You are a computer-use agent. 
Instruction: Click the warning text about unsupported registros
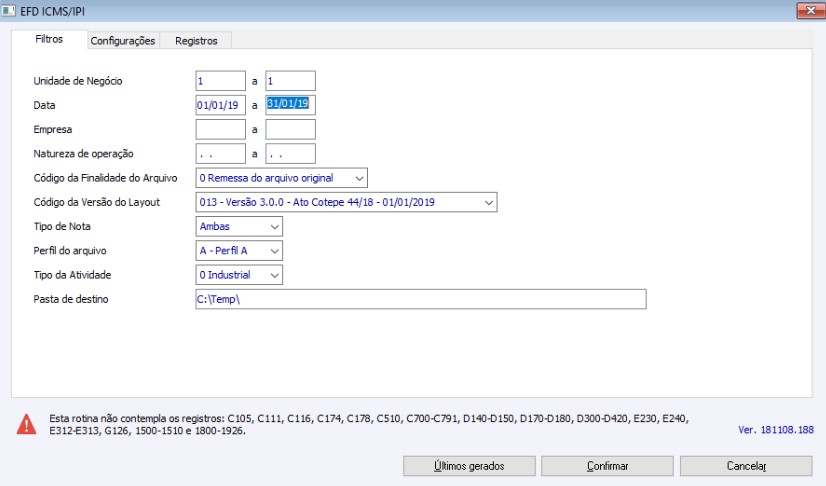369,424
